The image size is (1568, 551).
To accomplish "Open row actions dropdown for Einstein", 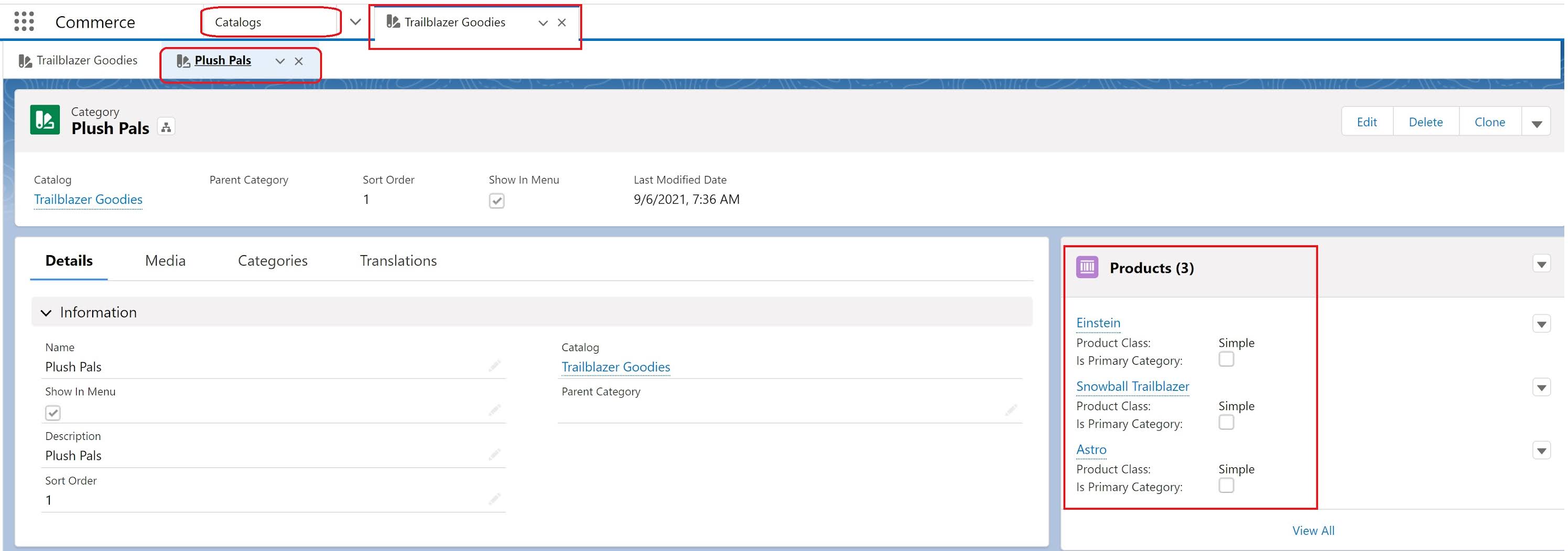I will tap(1541, 324).
